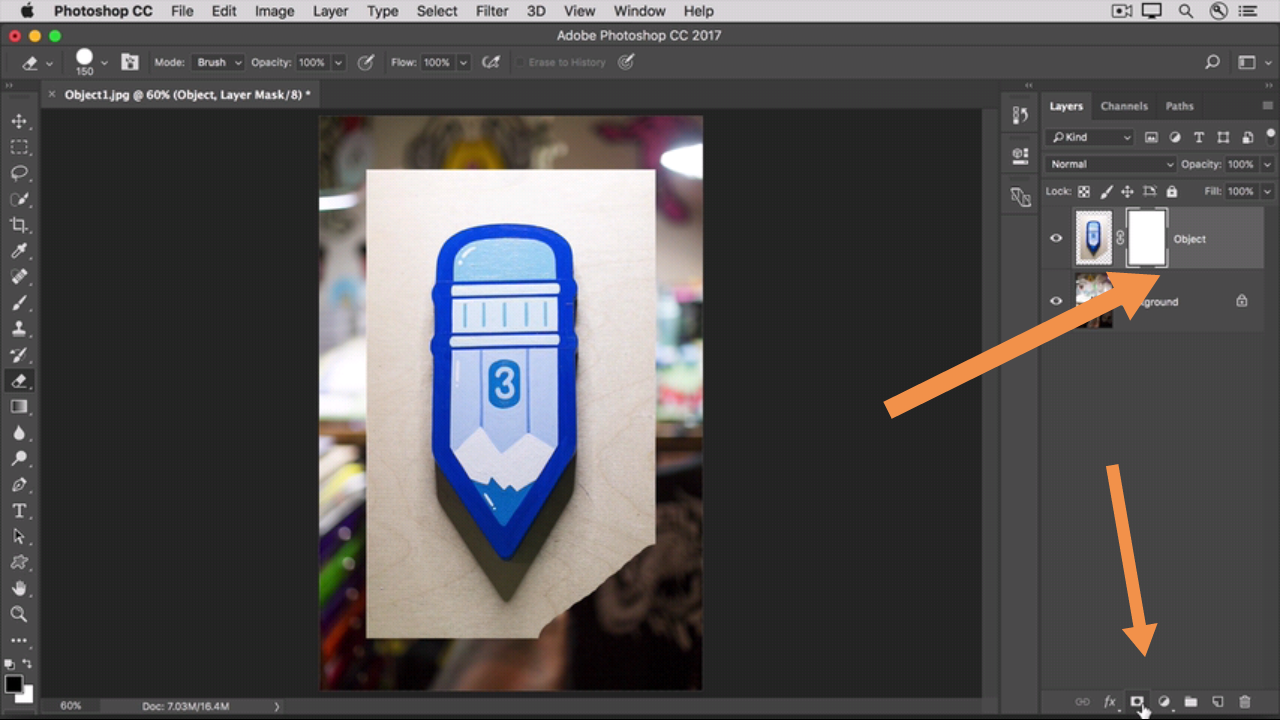Select the Zoom tool in toolbar
1280x720 pixels.
pos(19,614)
